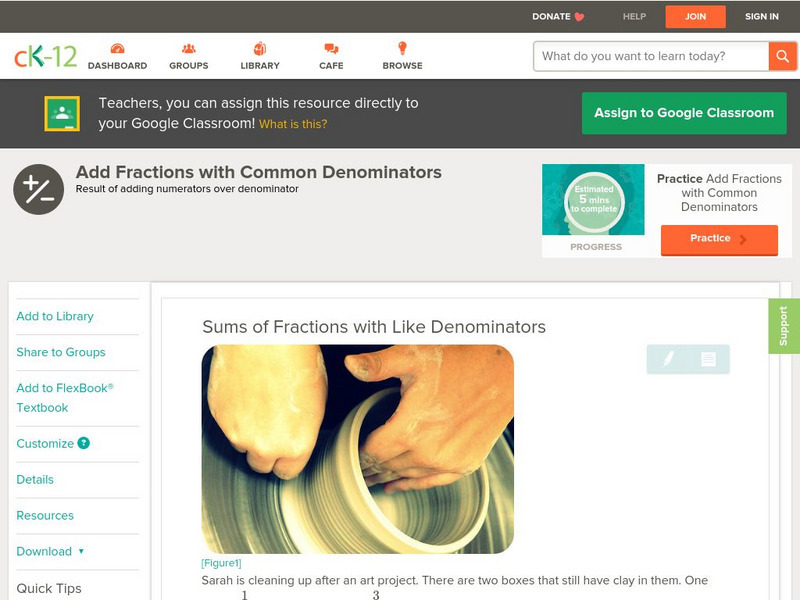Click Sign In in the top bar
The width and height of the screenshot is (800, 600).
[x=762, y=16]
